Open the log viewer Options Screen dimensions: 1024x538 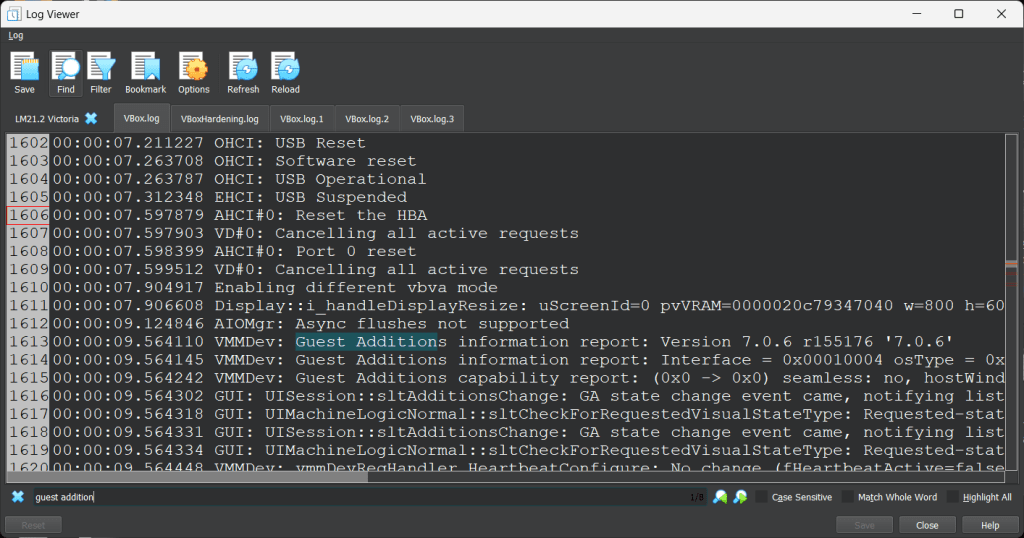[194, 73]
